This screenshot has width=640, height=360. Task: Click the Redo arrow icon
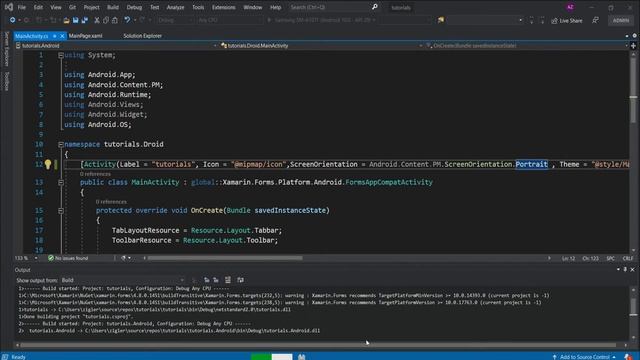(x=142, y=20)
